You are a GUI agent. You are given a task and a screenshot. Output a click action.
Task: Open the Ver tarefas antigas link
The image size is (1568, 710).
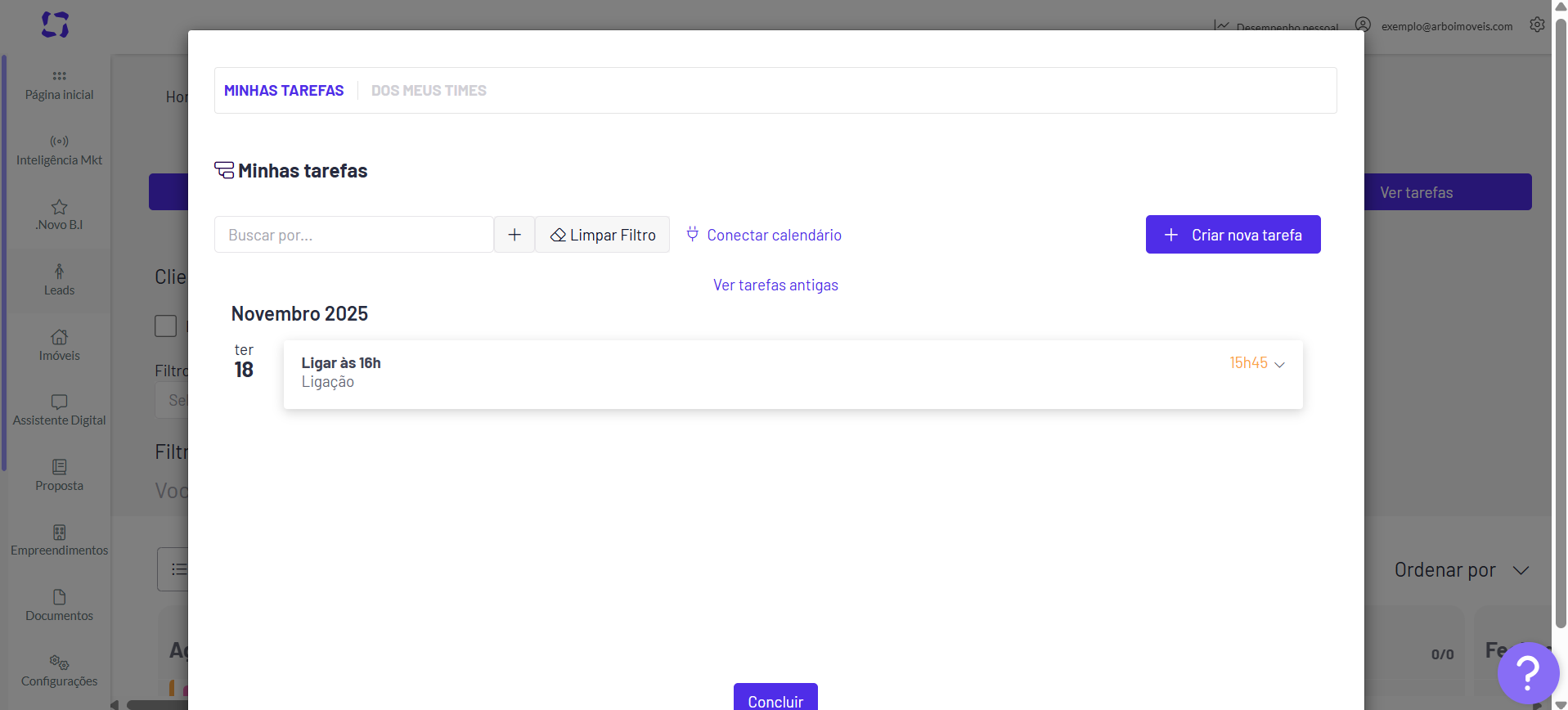click(x=775, y=285)
